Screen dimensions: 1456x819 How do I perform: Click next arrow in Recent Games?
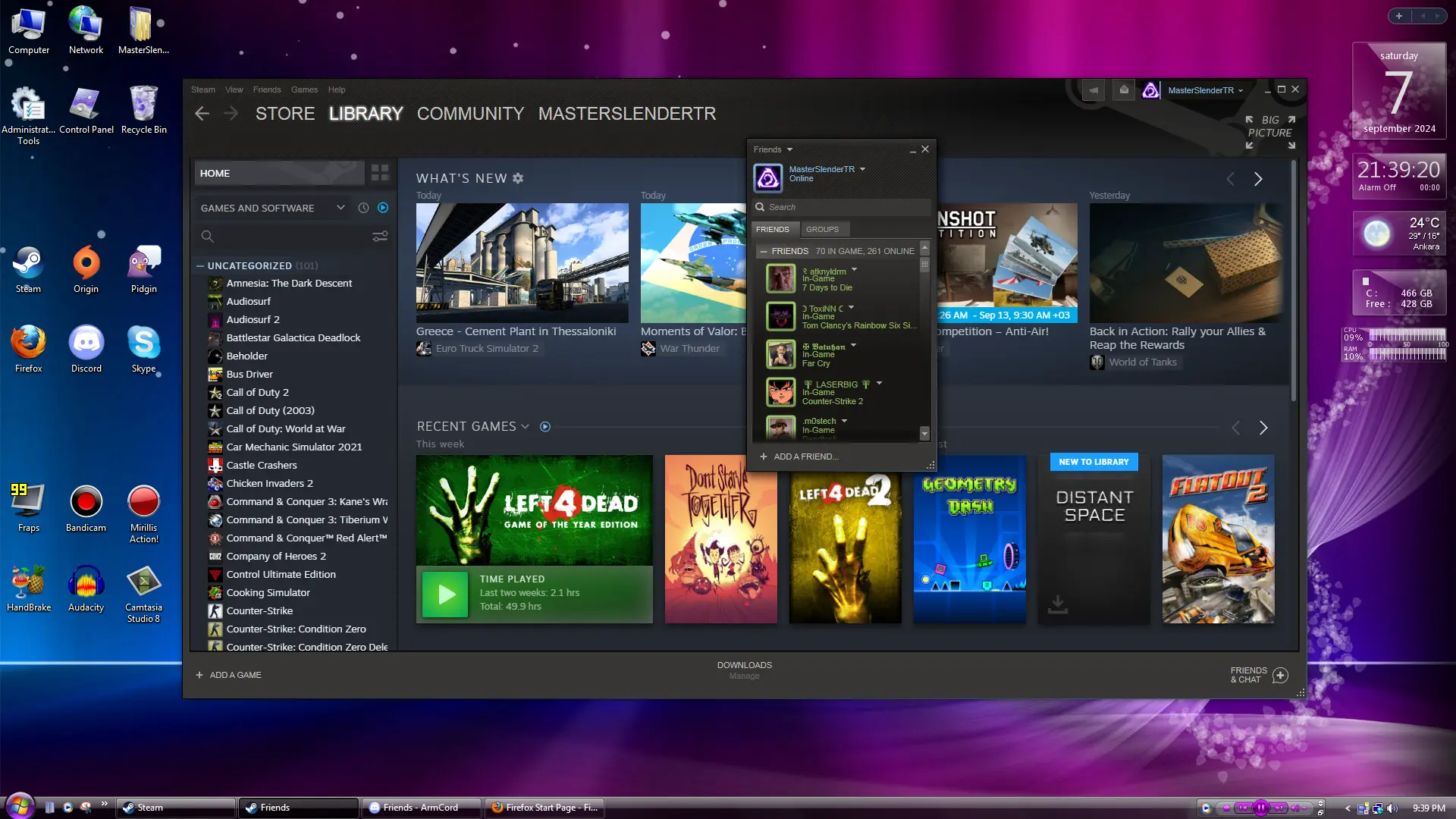(1263, 428)
